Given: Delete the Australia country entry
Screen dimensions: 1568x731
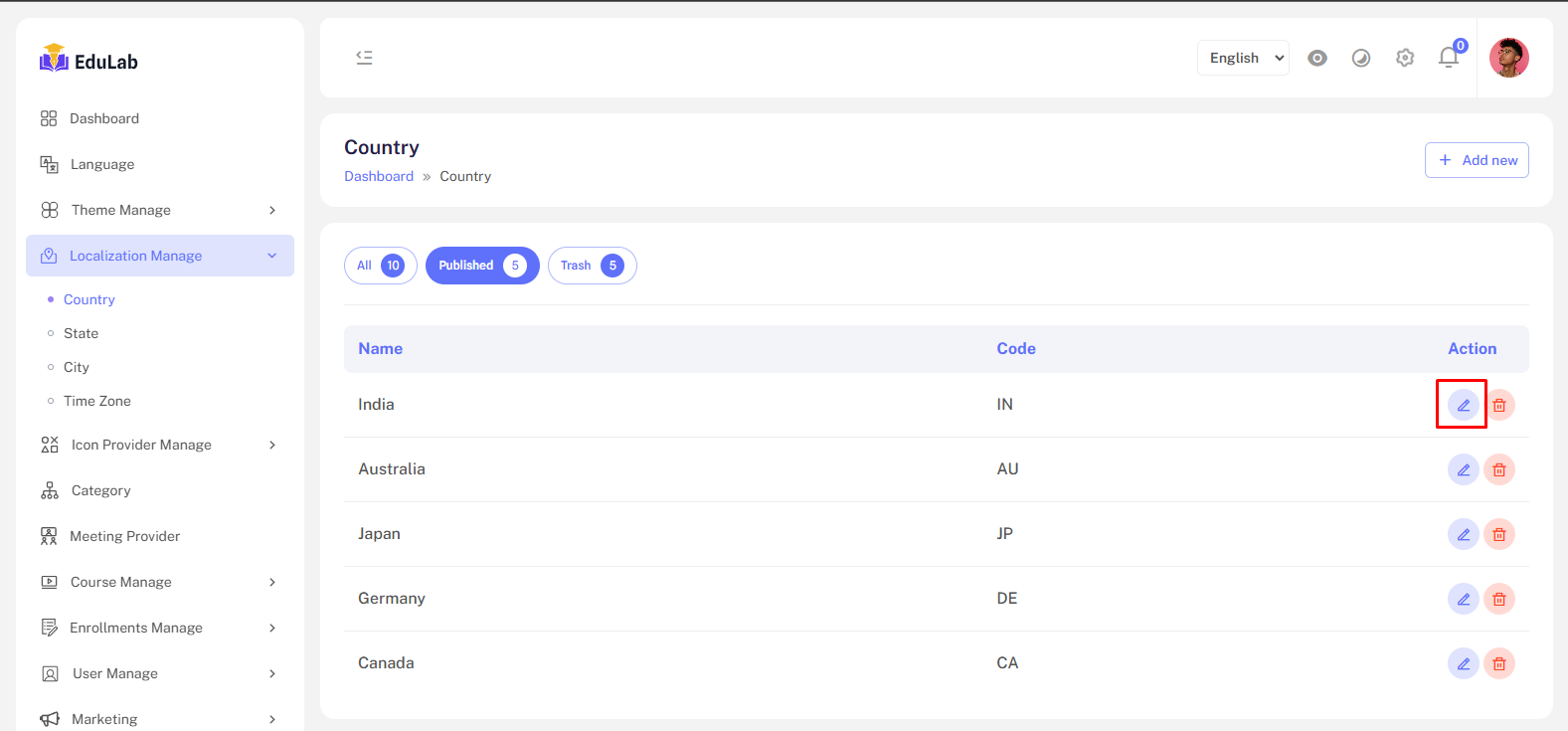Looking at the screenshot, I should 1499,469.
